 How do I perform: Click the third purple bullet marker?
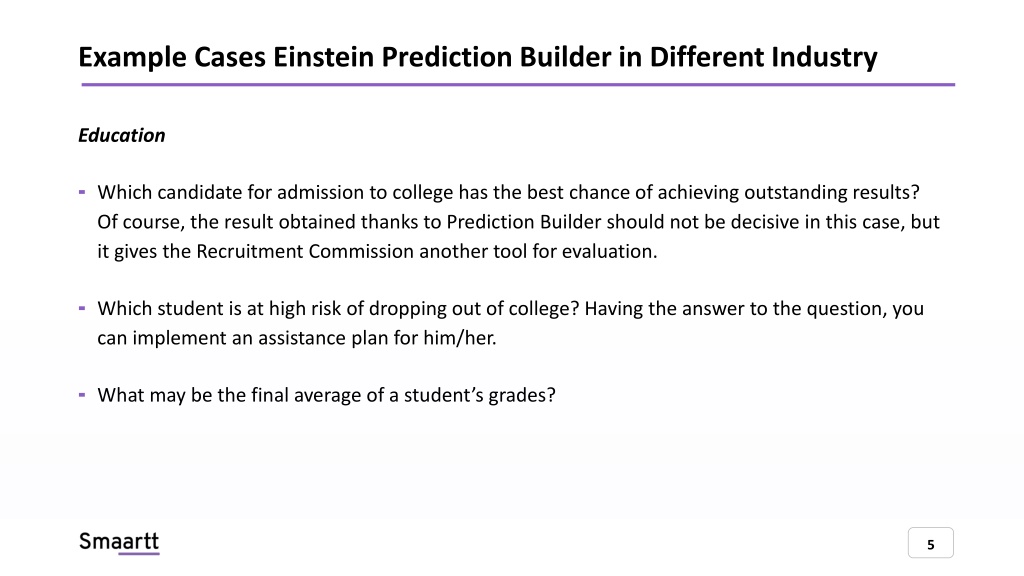pyautogui.click(x=82, y=394)
